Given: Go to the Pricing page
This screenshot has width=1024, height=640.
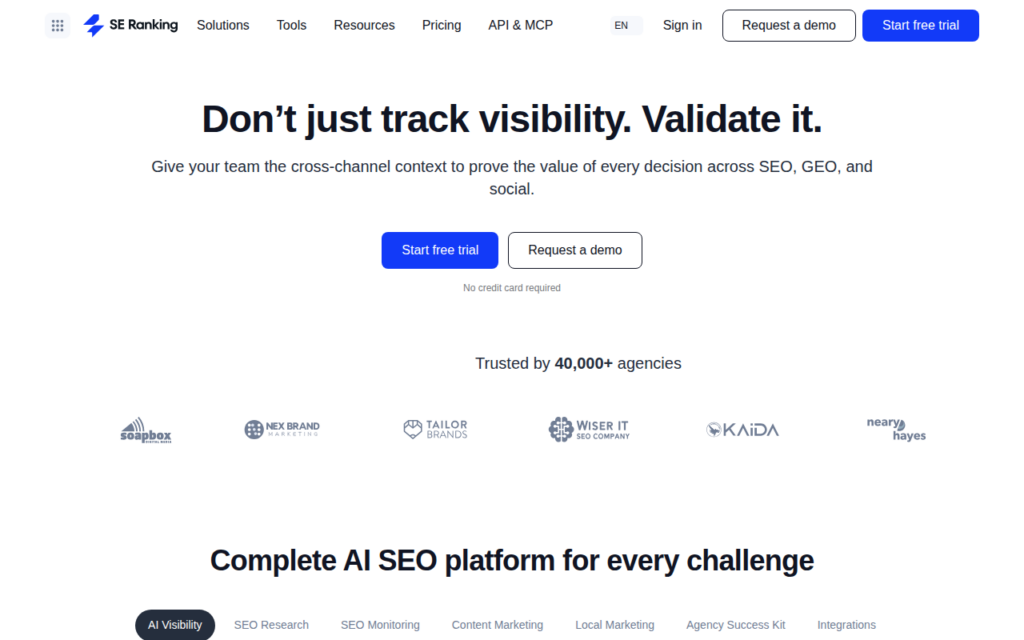Looking at the screenshot, I should pos(441,25).
